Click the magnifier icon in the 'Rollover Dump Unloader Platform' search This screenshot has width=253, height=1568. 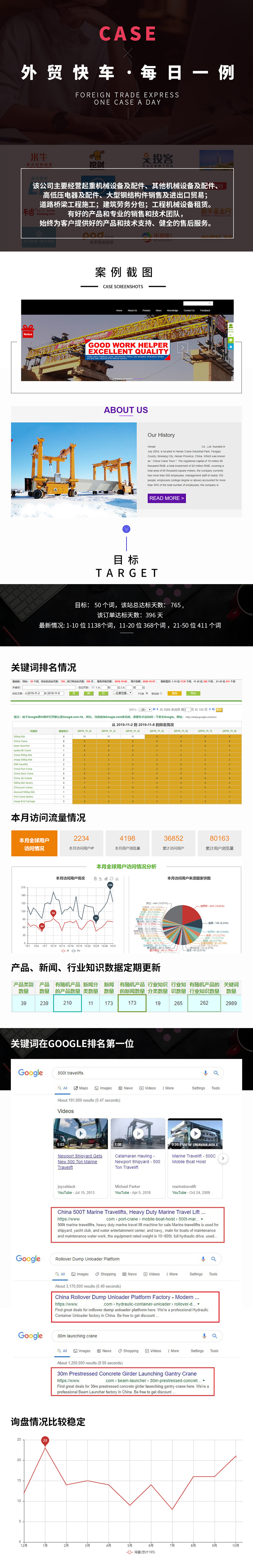click(x=214, y=1259)
